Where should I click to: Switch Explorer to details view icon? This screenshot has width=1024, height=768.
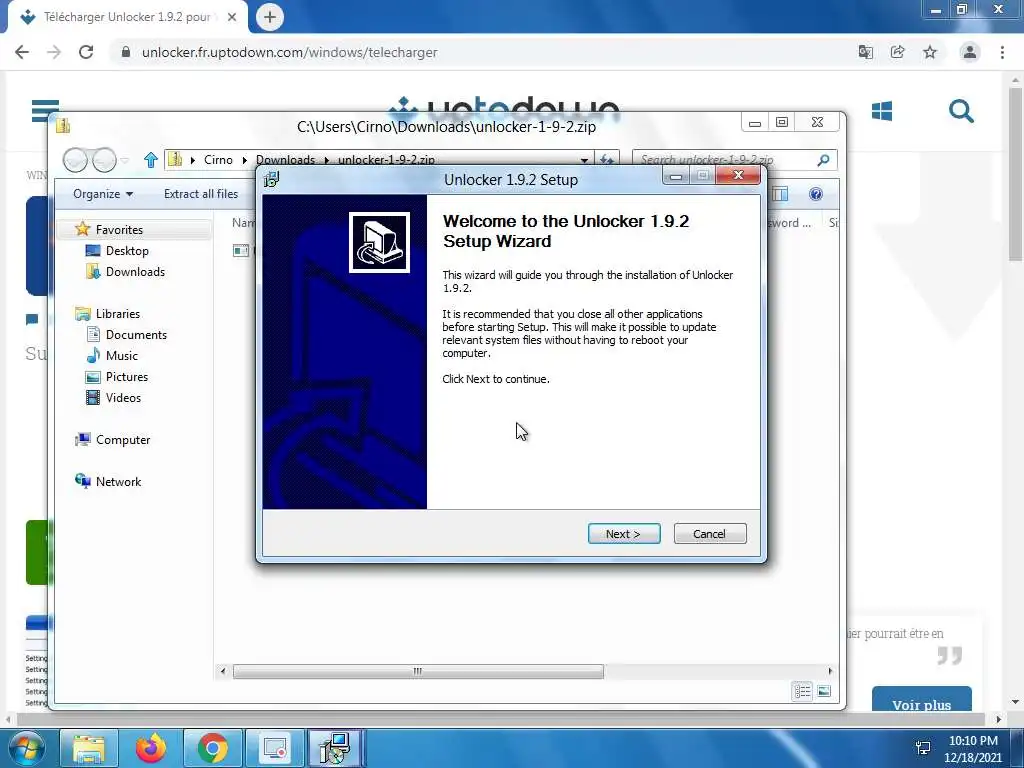[x=803, y=691]
